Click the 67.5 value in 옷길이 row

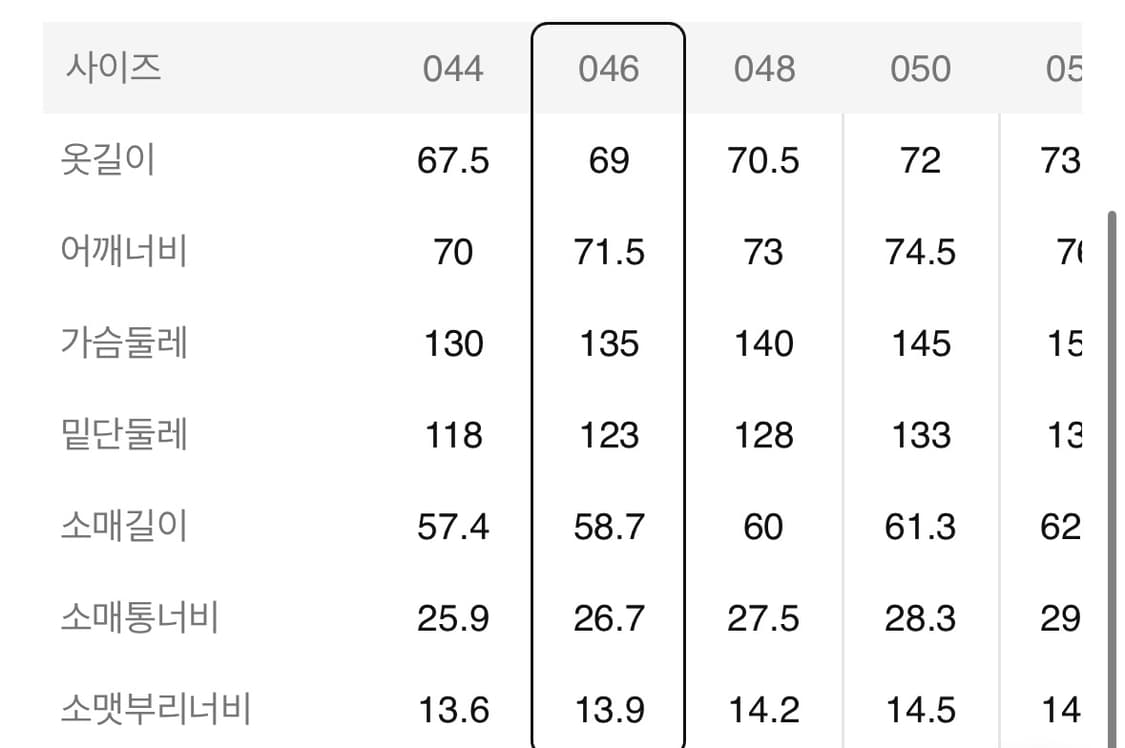click(x=453, y=160)
